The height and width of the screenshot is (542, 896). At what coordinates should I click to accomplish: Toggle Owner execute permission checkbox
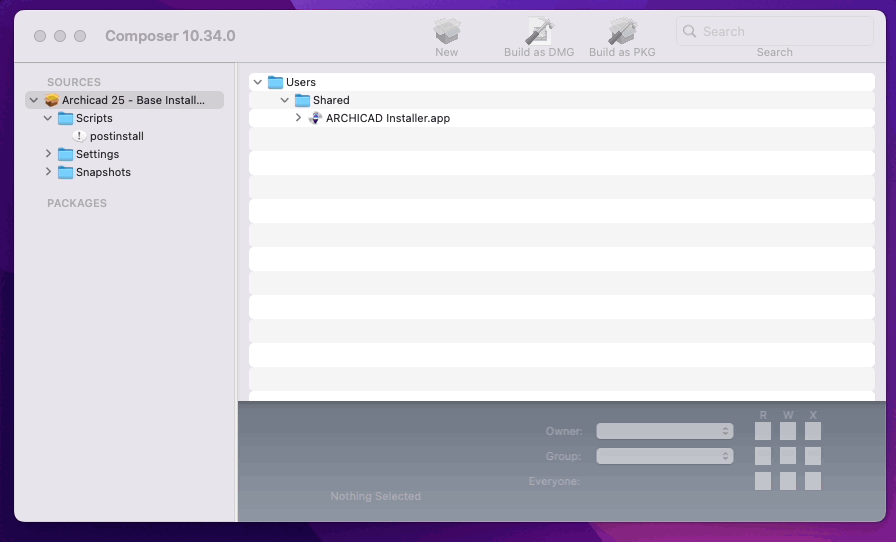(813, 431)
